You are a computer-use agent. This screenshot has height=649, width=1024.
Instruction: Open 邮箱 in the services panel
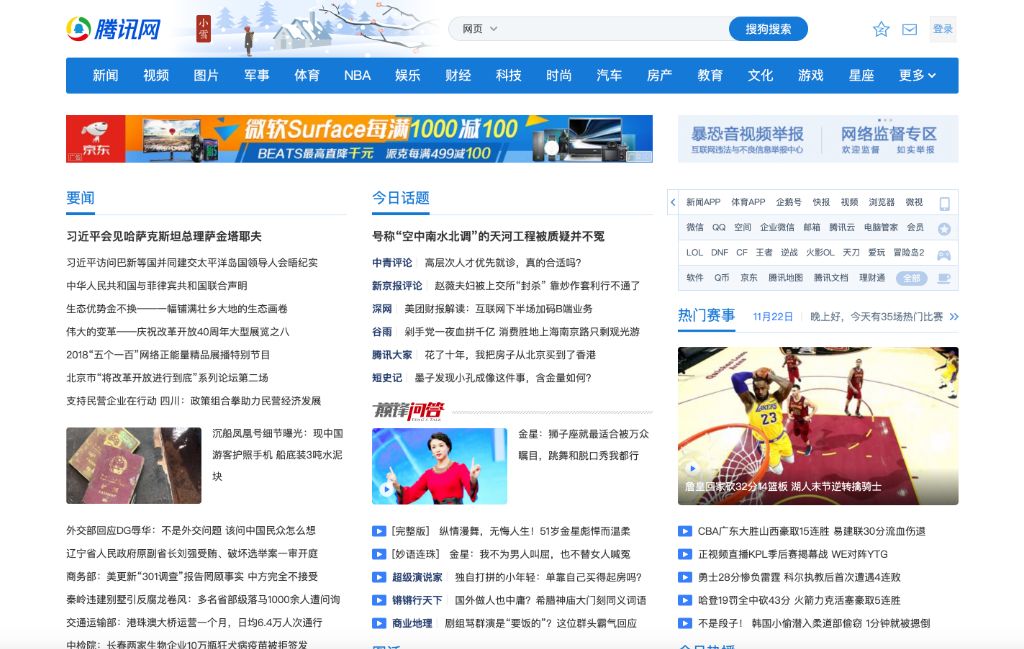pyautogui.click(x=812, y=227)
